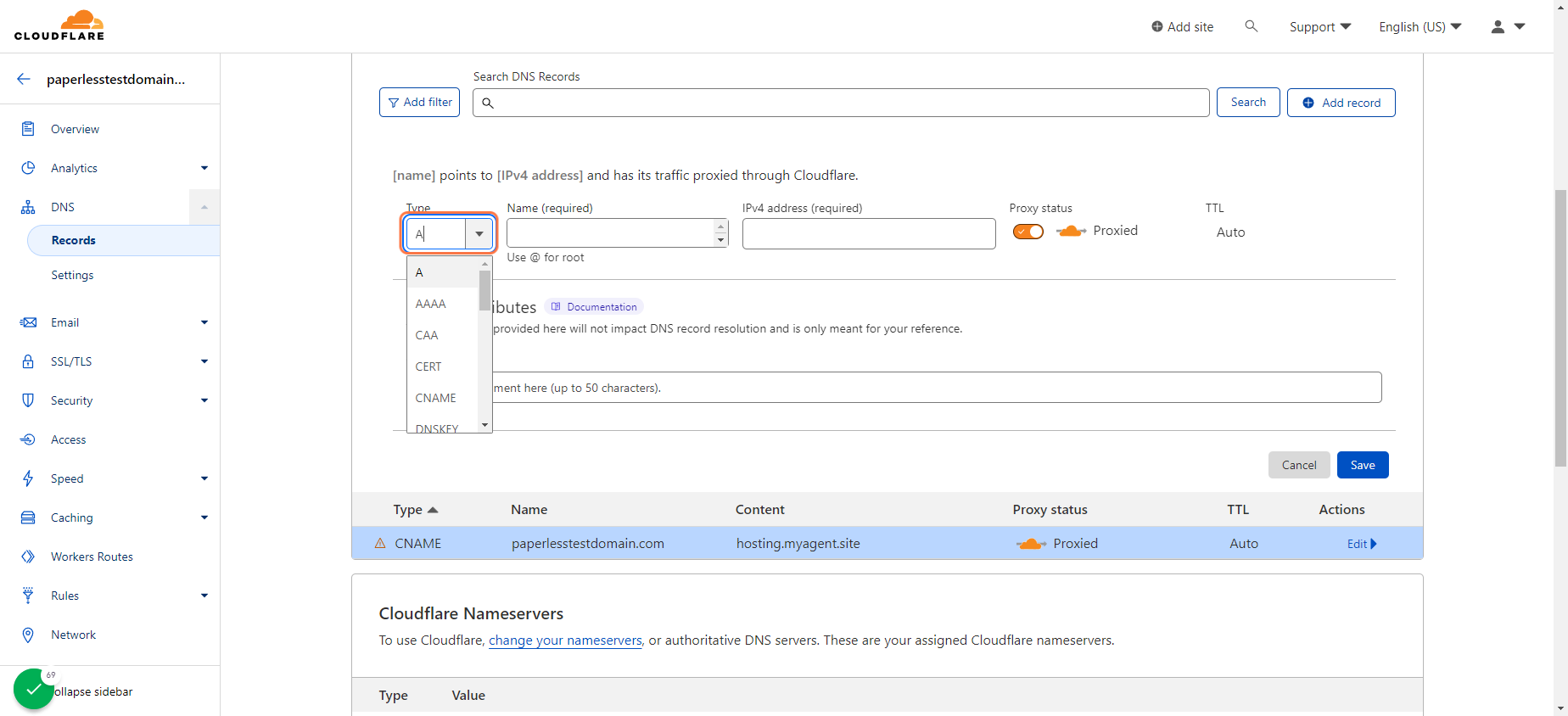The height and width of the screenshot is (716, 1568).
Task: Open the change your nameservers link
Action: click(565, 640)
